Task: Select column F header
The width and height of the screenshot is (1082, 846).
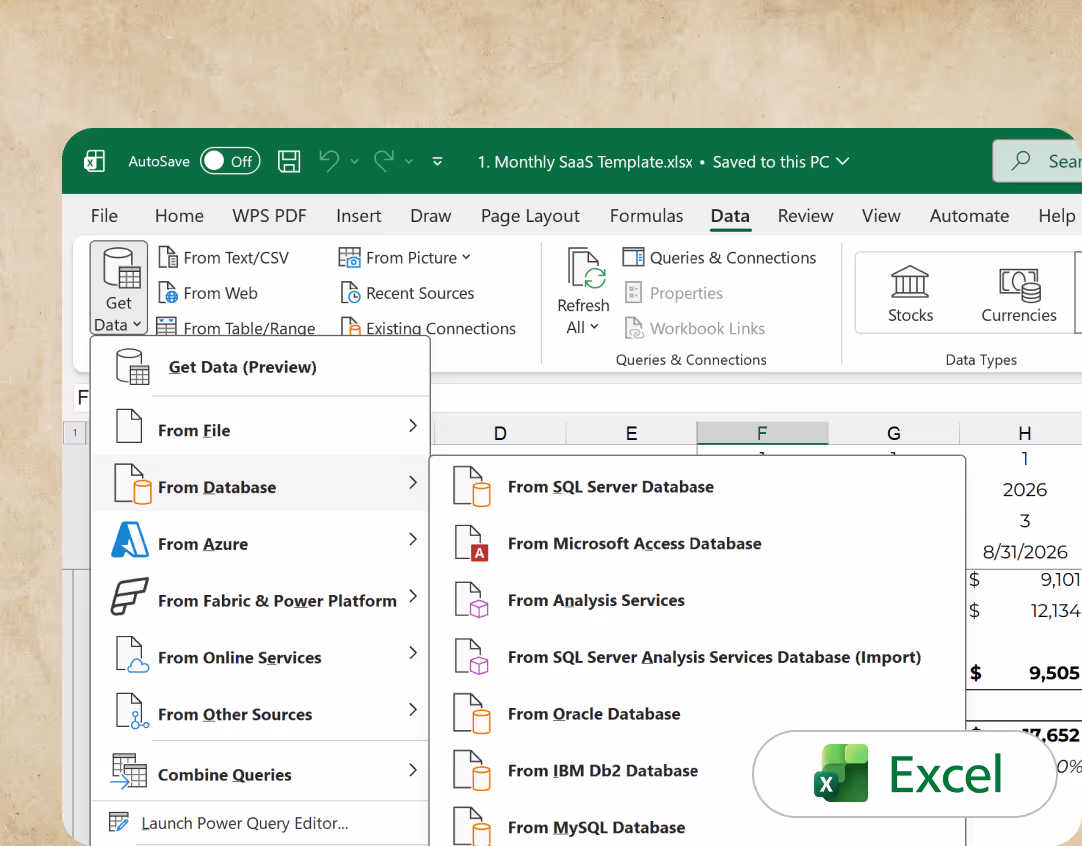Action: [763, 433]
